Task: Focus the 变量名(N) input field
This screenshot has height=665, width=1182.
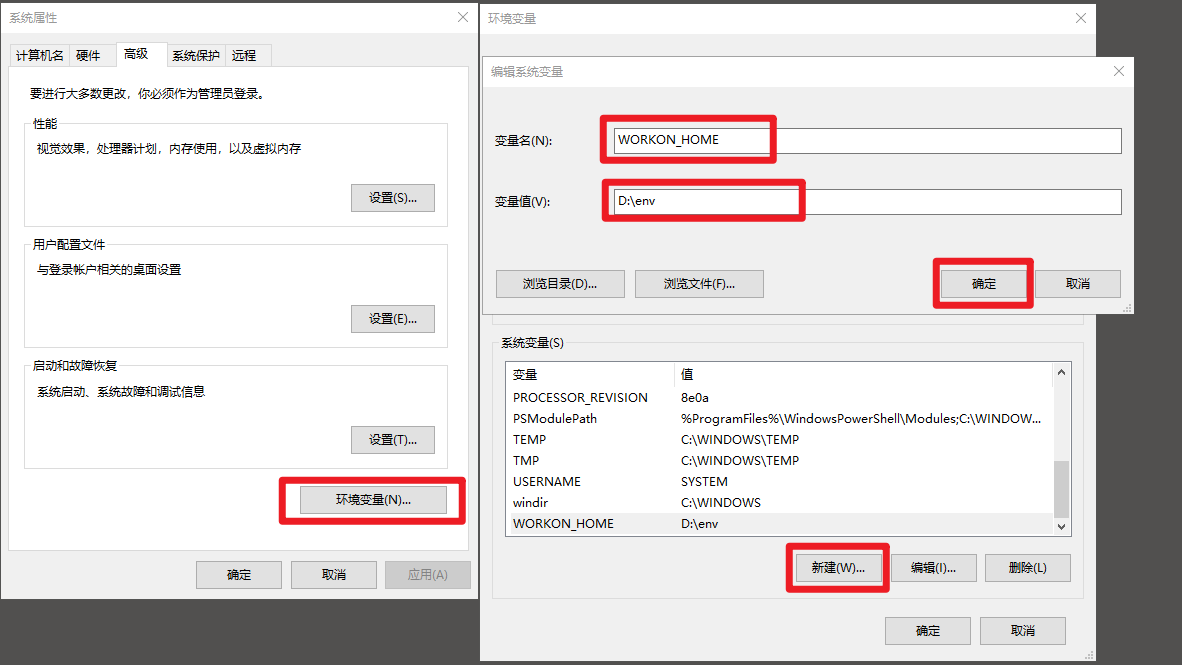Action: click(868, 141)
